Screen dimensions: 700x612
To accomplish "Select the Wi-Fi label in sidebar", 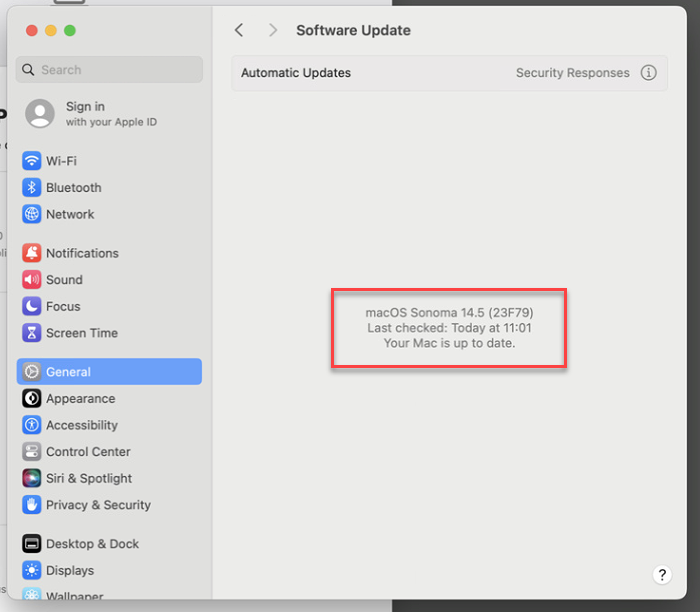I will pyautogui.click(x=61, y=161).
